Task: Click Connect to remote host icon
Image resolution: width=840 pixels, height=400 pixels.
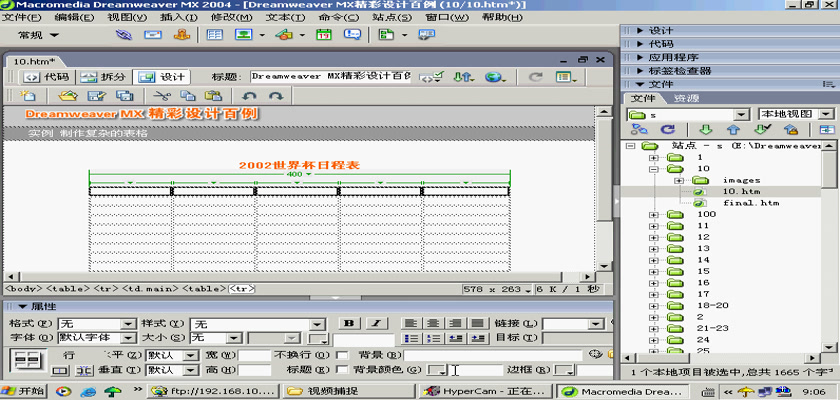Action: pyautogui.click(x=639, y=129)
